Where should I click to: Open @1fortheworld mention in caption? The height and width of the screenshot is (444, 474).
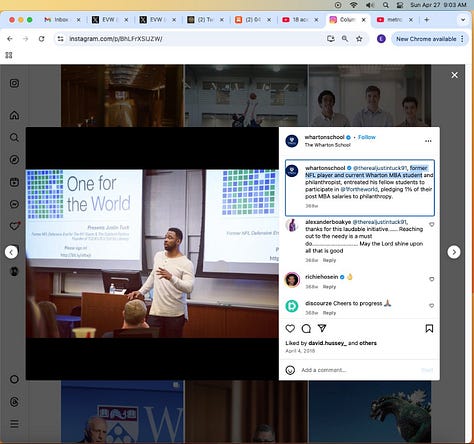(x=359, y=189)
